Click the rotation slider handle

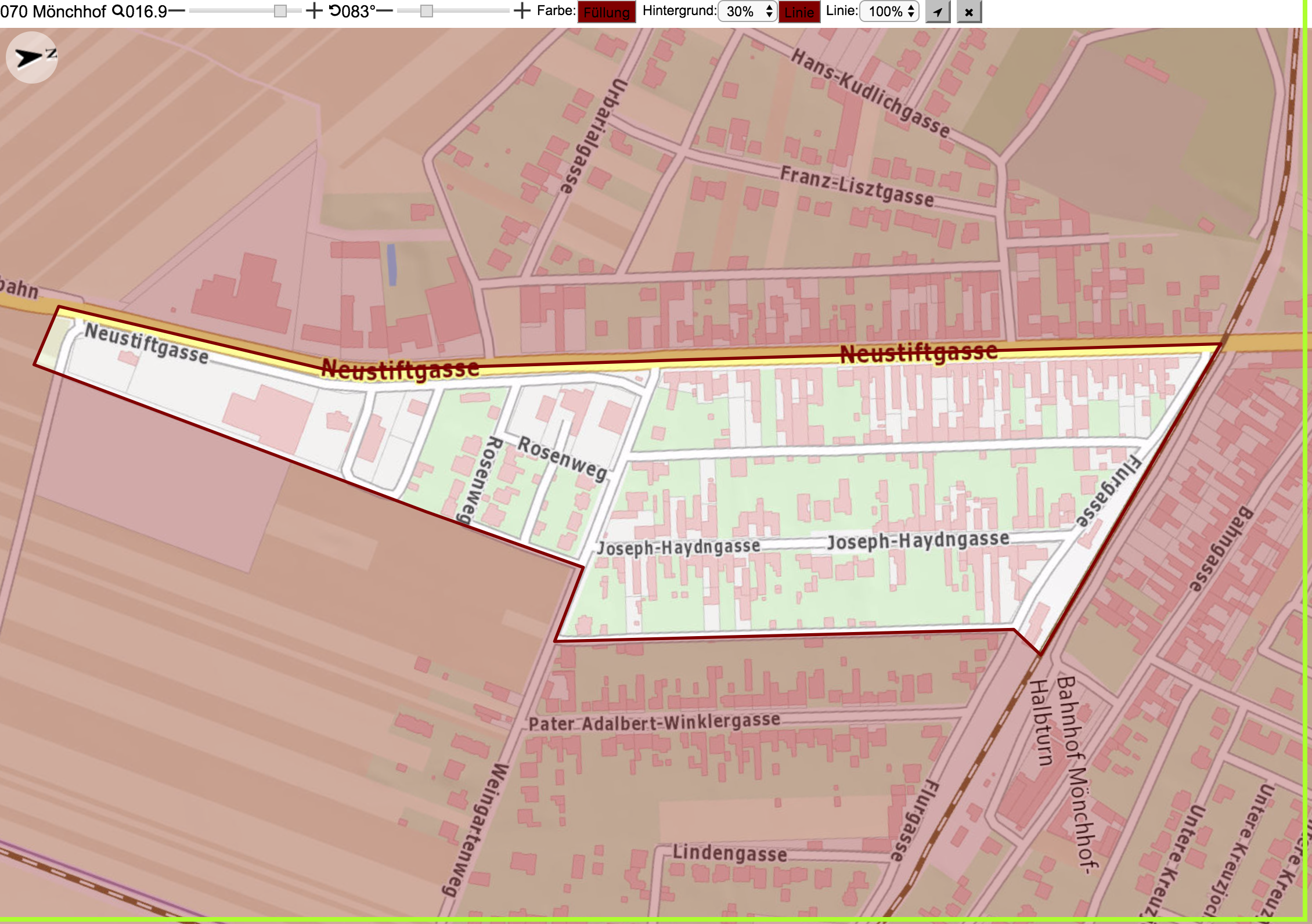pyautogui.click(x=427, y=11)
